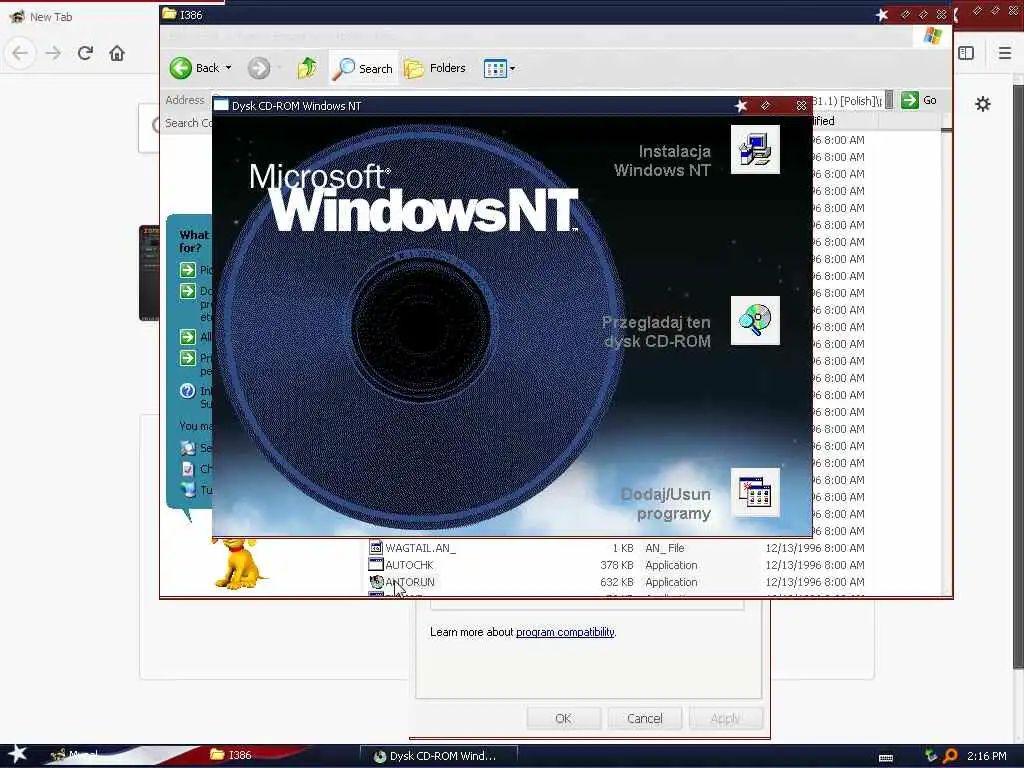Click the blue help question mark in Search Companion

[x=187, y=391]
